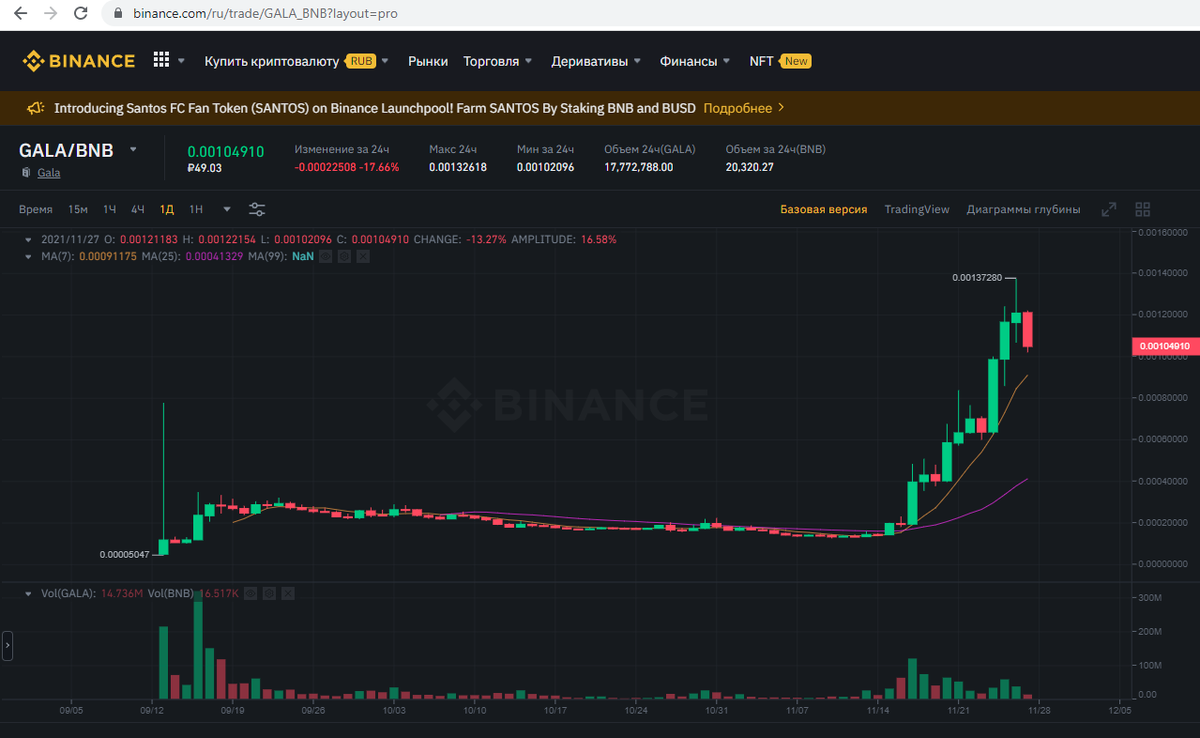Image resolution: width=1200 pixels, height=738 pixels.
Task: Collapse the Vol(GALA) legend row
Action: [x=28, y=593]
